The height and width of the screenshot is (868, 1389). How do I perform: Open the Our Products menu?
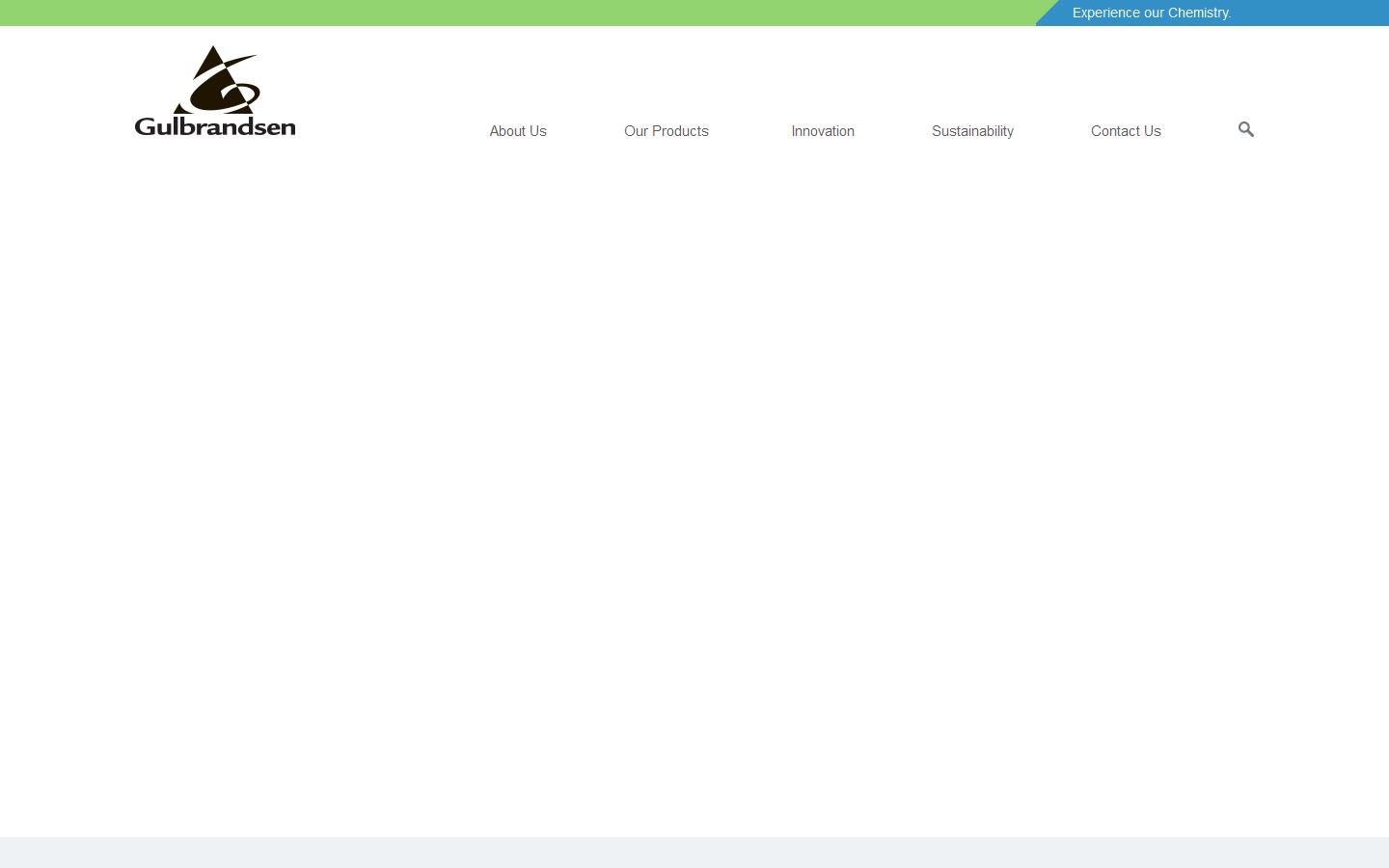[x=667, y=131]
